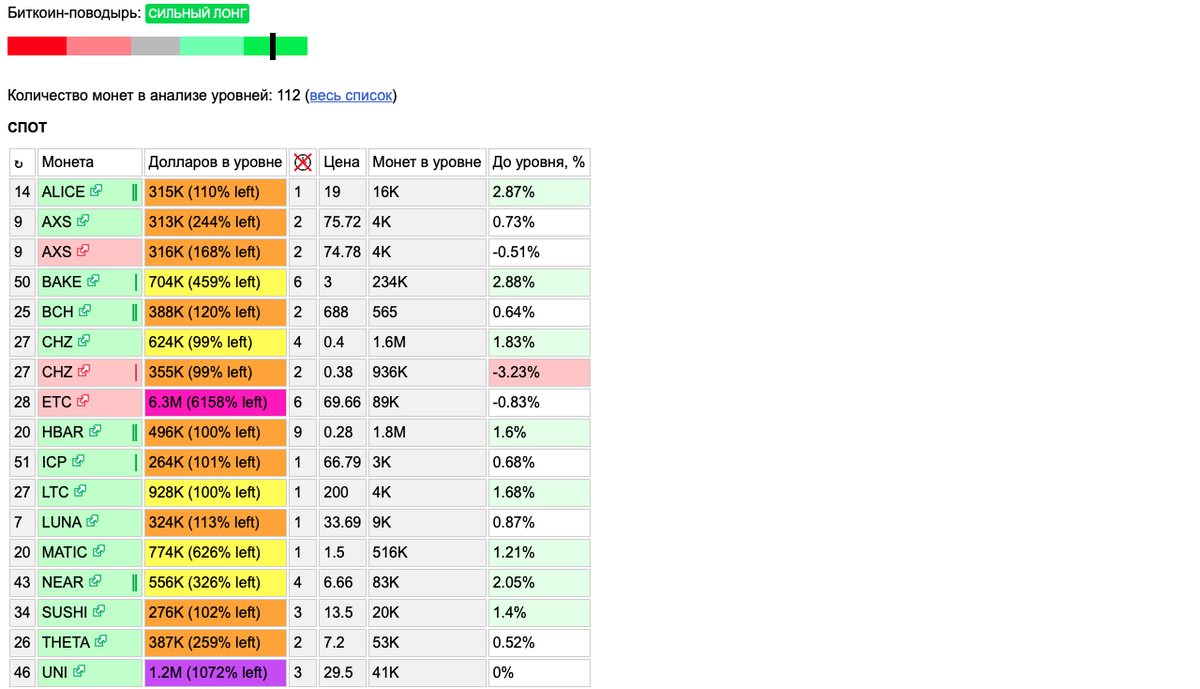
Task: Open the external link icon beside LUNA
Action: tap(93, 521)
